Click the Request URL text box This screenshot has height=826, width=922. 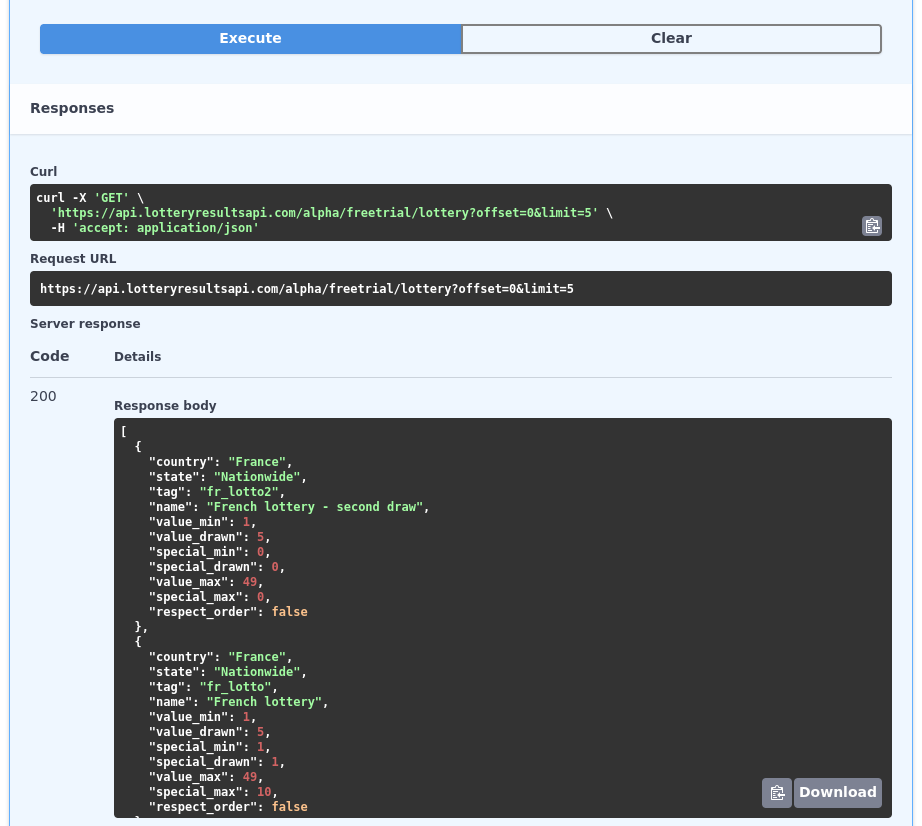click(x=460, y=289)
